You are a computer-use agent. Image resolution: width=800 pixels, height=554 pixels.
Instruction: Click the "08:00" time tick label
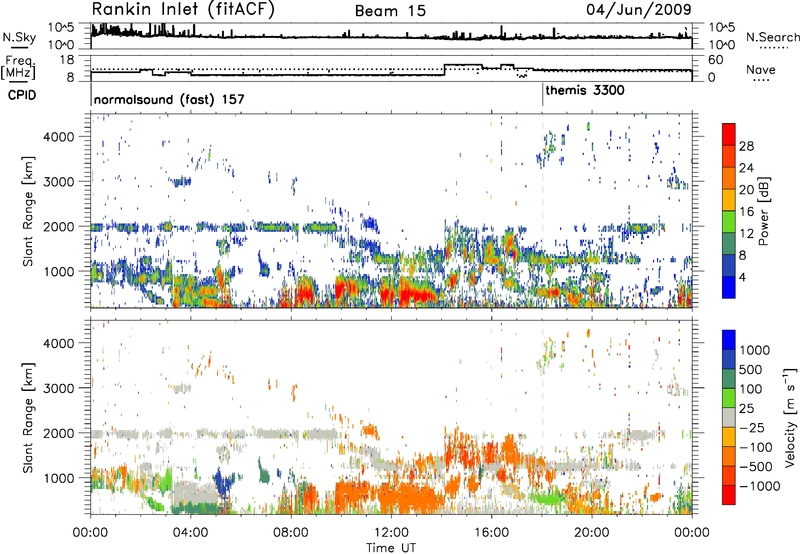pos(291,533)
